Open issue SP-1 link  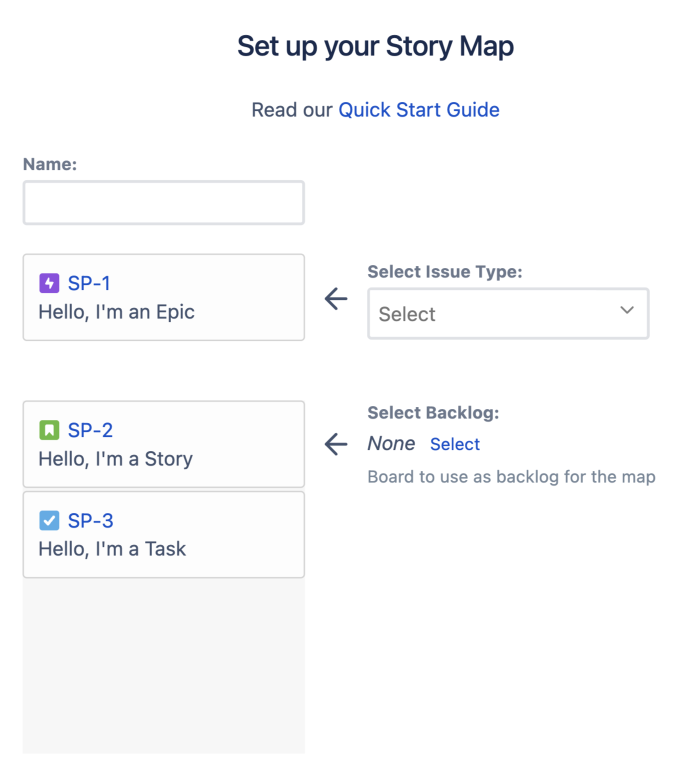point(89,284)
